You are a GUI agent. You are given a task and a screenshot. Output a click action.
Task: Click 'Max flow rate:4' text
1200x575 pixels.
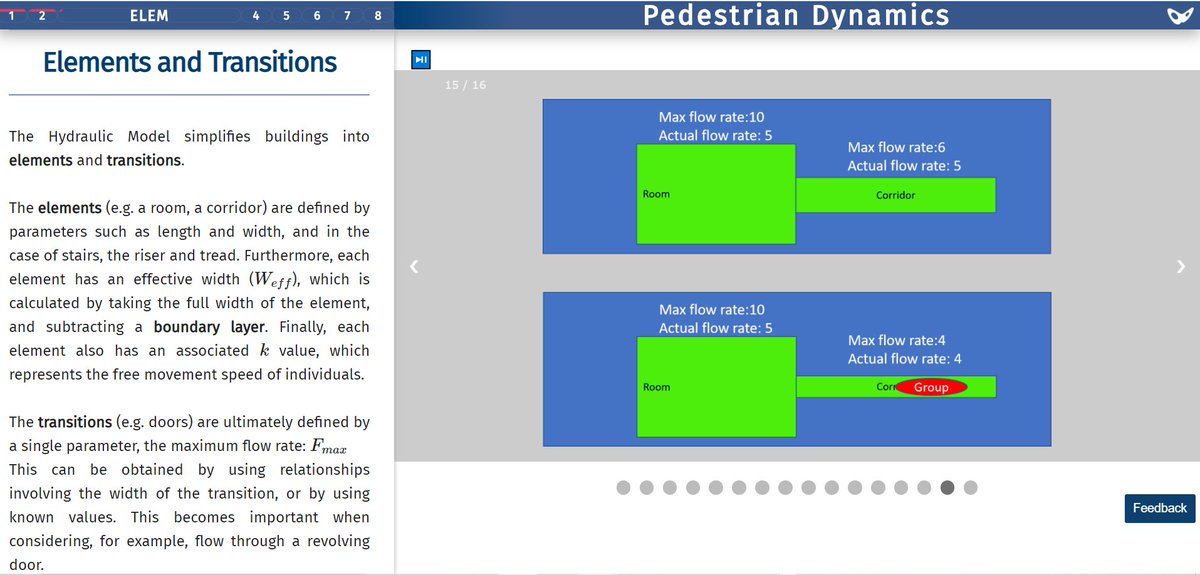897,341
